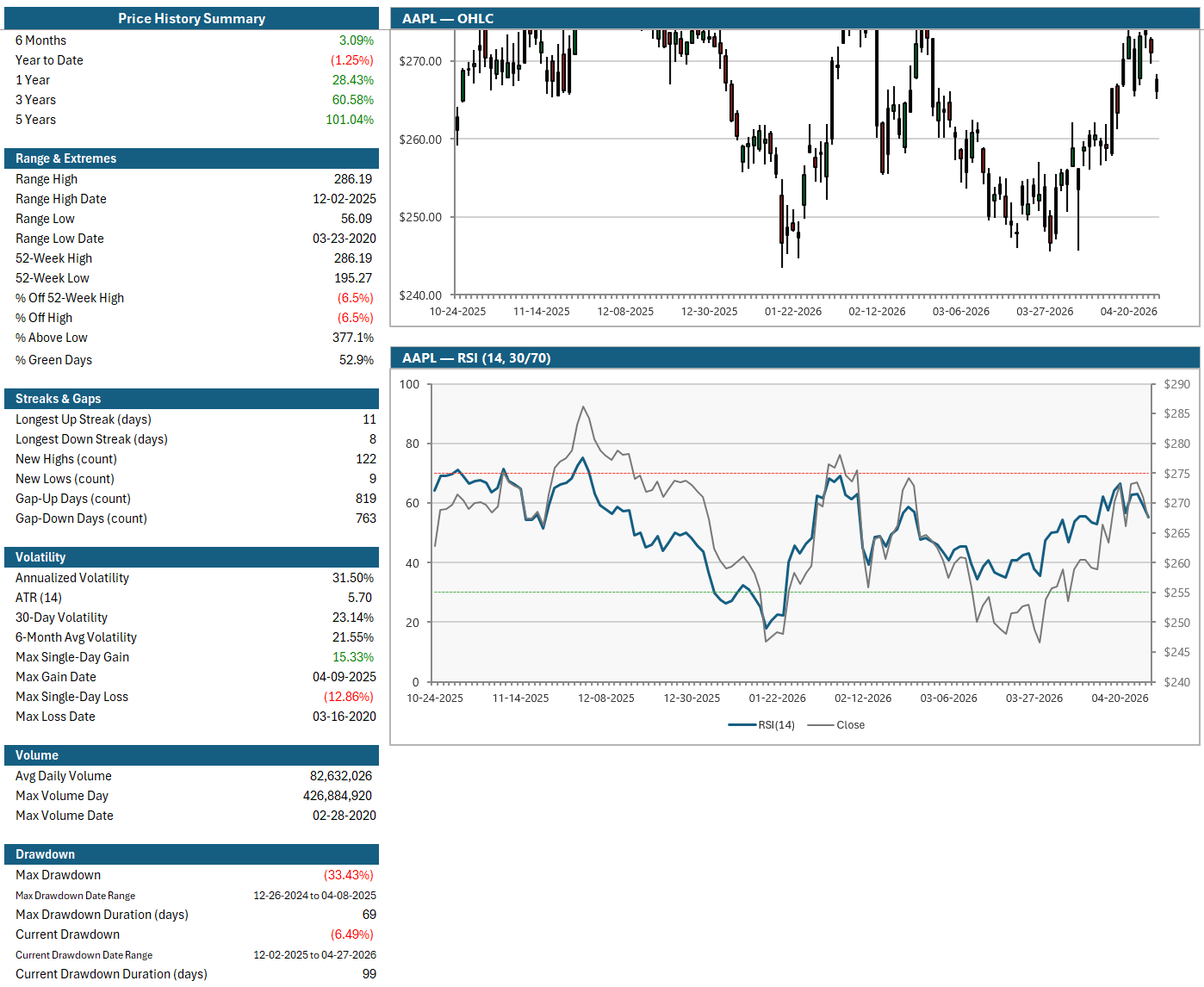
Task: Select the Max Volume Date 02-28-2020
Action: click(x=344, y=816)
